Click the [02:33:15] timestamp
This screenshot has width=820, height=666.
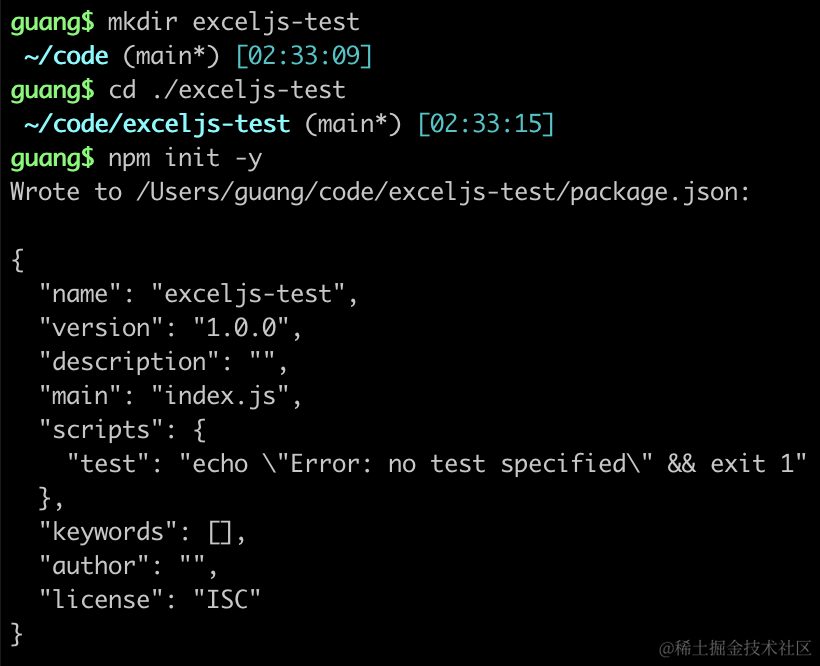tap(485, 124)
